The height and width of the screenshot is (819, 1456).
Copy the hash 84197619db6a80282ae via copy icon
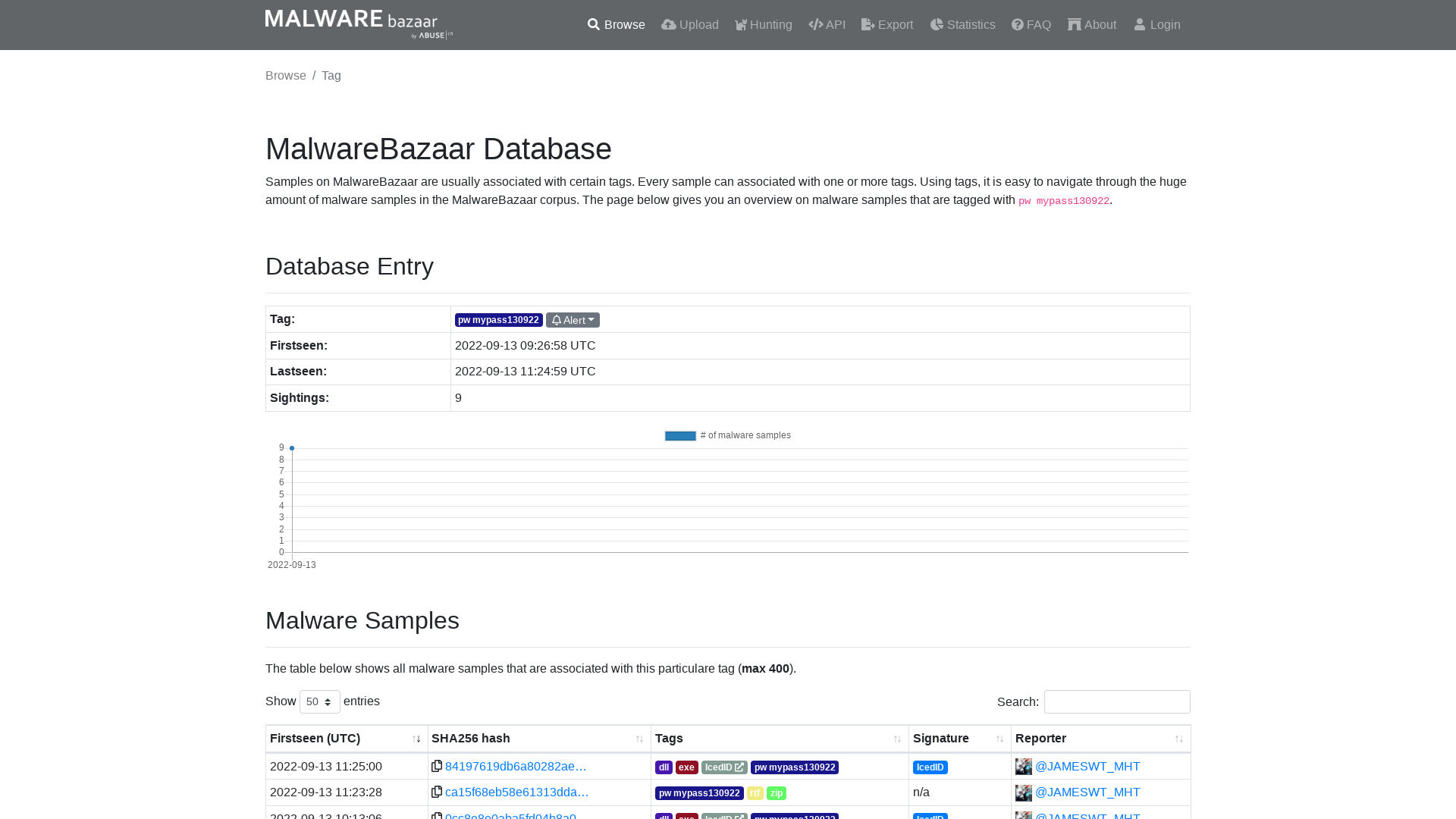[x=437, y=766]
